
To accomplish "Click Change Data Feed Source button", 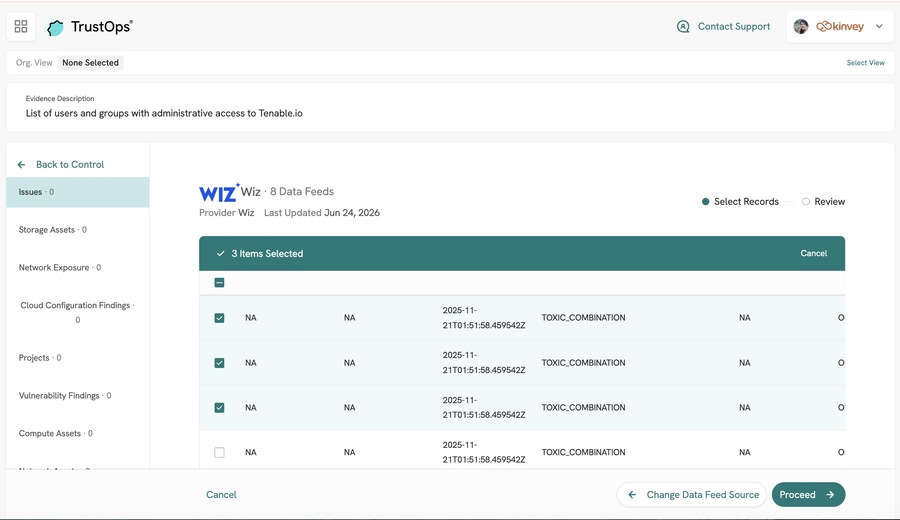I will (x=692, y=495).
